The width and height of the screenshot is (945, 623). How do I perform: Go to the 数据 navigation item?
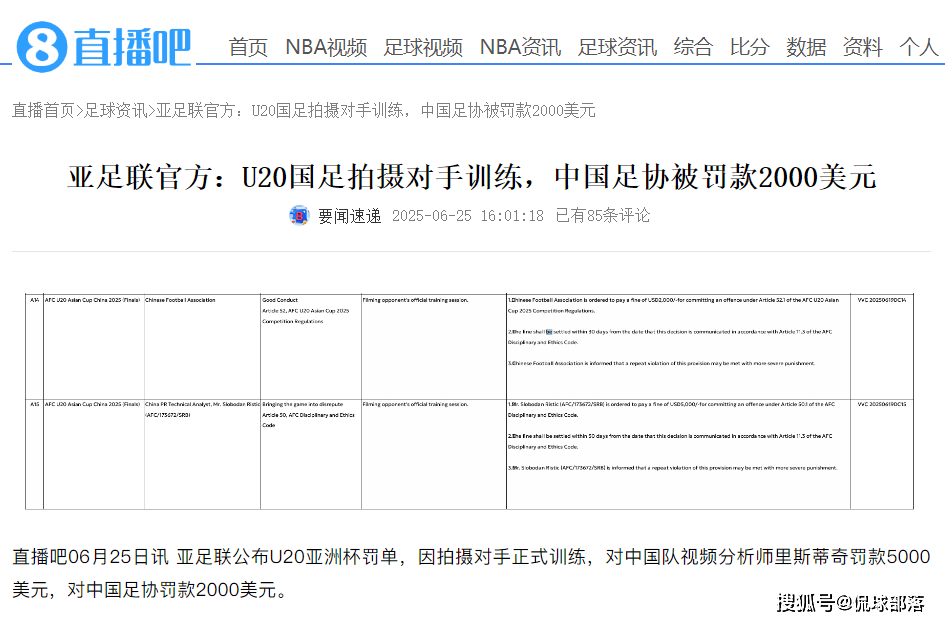click(x=806, y=47)
